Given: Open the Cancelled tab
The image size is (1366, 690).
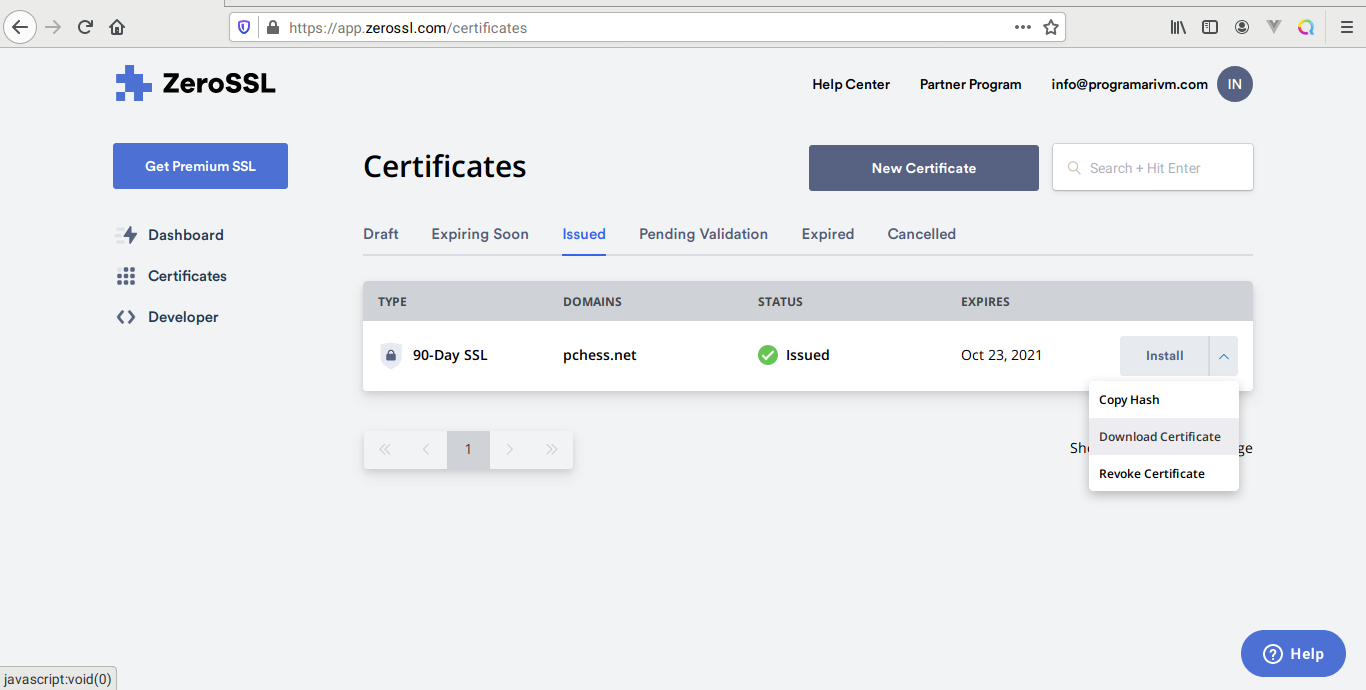Looking at the screenshot, I should pos(922,234).
